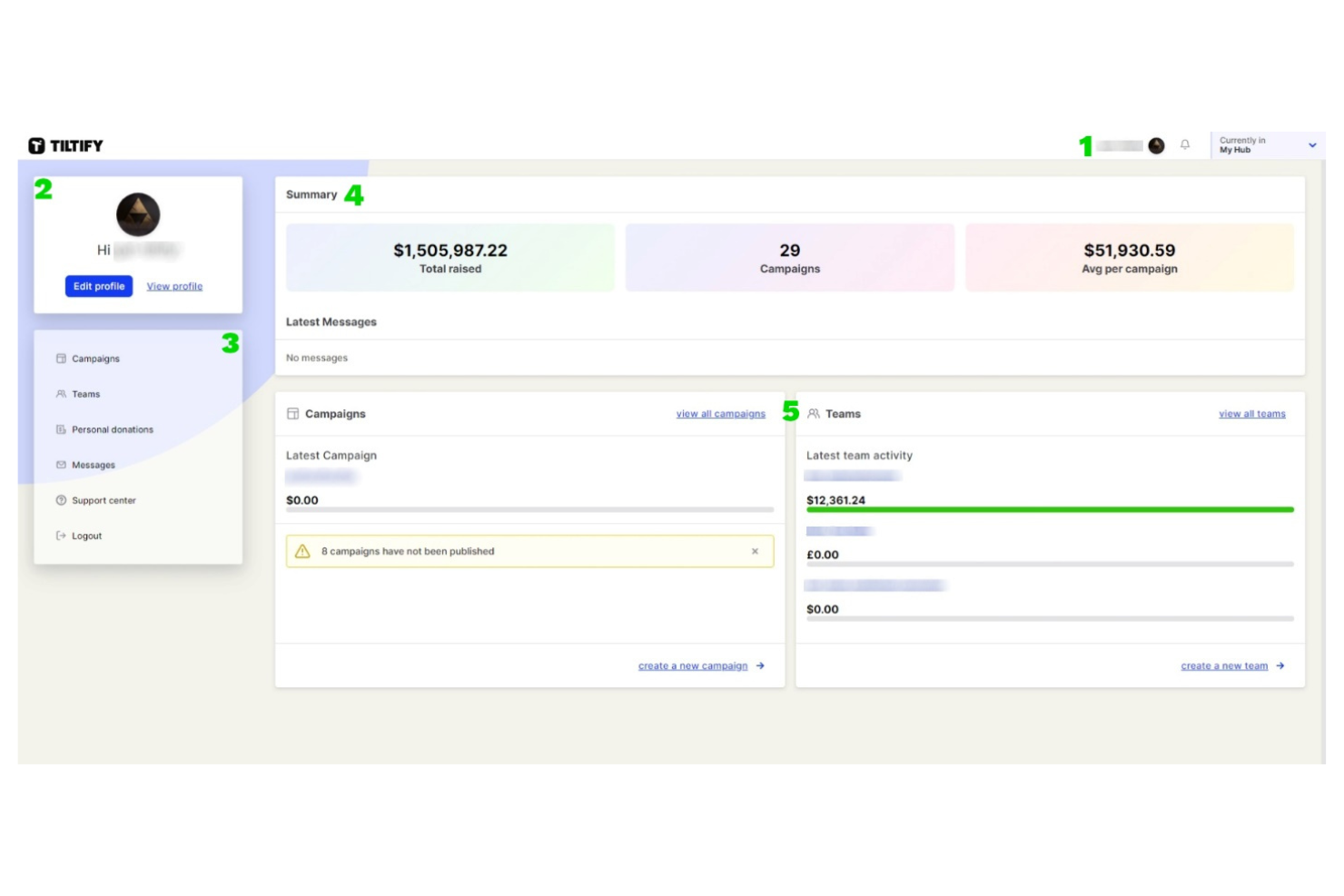Screen dimensions: 1344x896
Task: Click the Teams people icon in sidebar
Action: (x=60, y=394)
